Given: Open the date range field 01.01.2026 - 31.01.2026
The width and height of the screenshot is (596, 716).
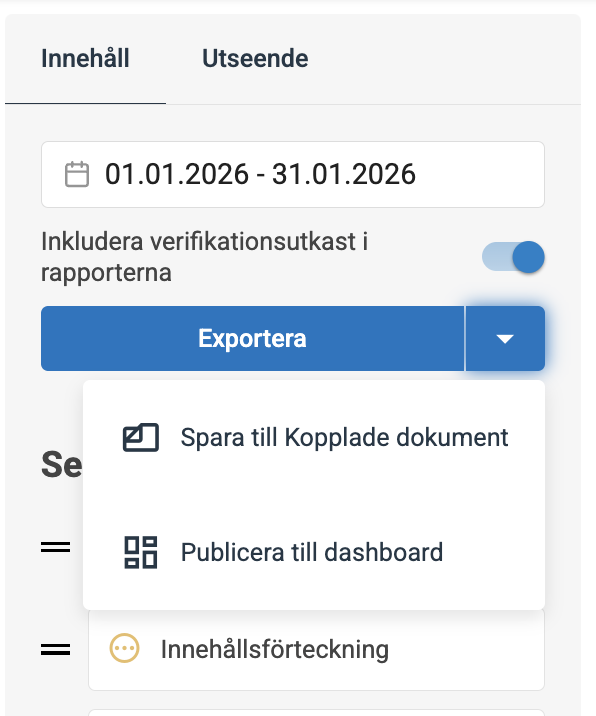Looking at the screenshot, I should click(293, 174).
